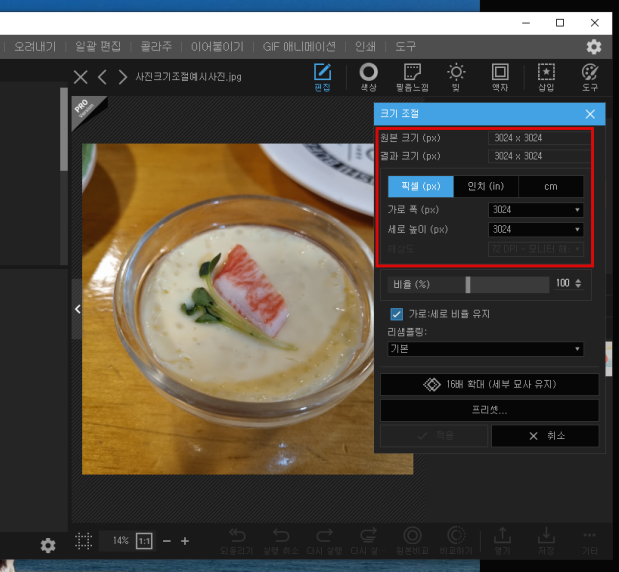Open the 도구 menu tab
The width and height of the screenshot is (619, 572).
[405, 47]
